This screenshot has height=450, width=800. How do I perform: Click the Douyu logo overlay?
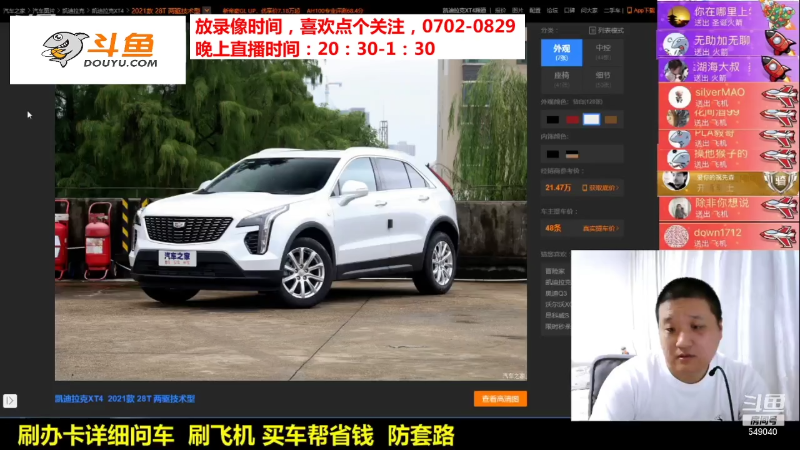98,50
